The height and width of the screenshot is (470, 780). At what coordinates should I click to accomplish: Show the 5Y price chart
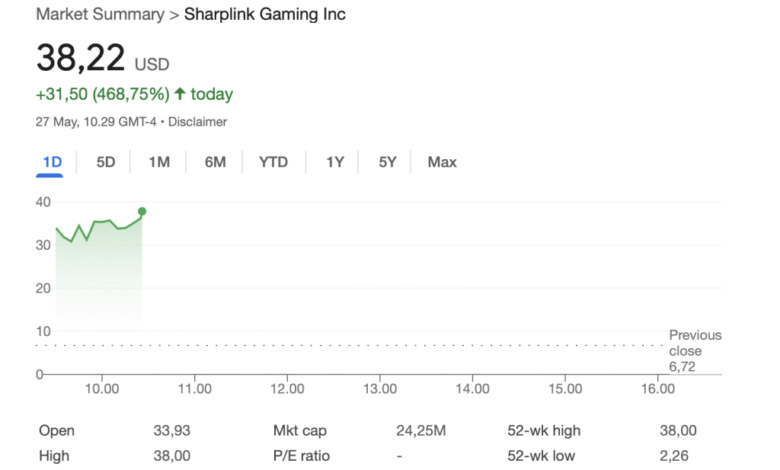pos(388,162)
